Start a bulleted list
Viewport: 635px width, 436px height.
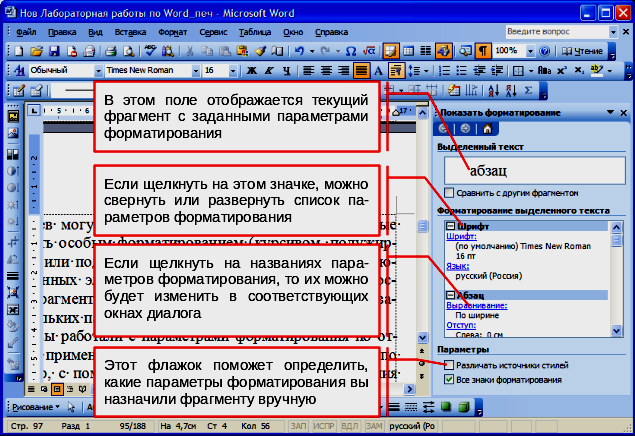click(x=461, y=70)
